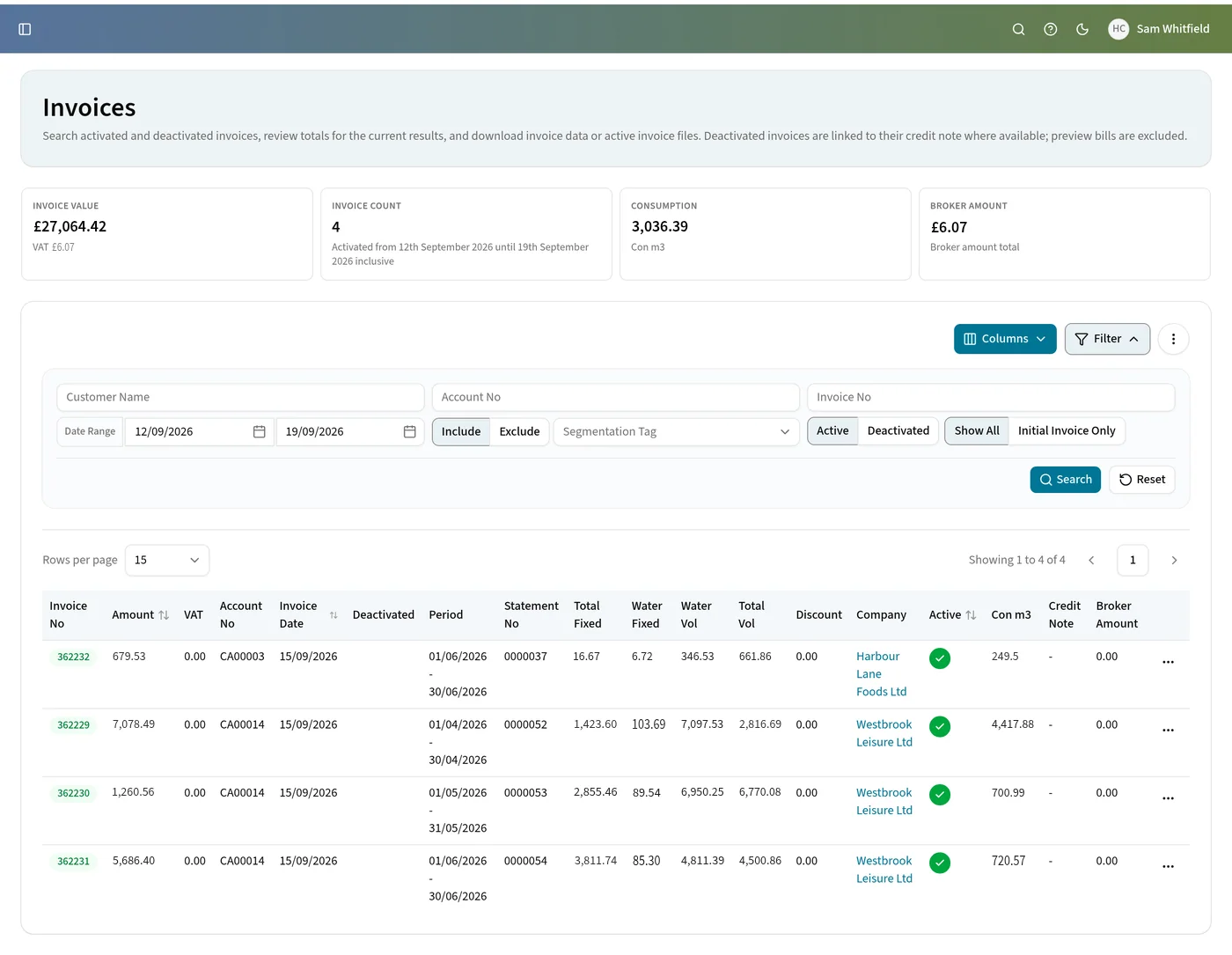Open invoice number 362231

coord(73,862)
